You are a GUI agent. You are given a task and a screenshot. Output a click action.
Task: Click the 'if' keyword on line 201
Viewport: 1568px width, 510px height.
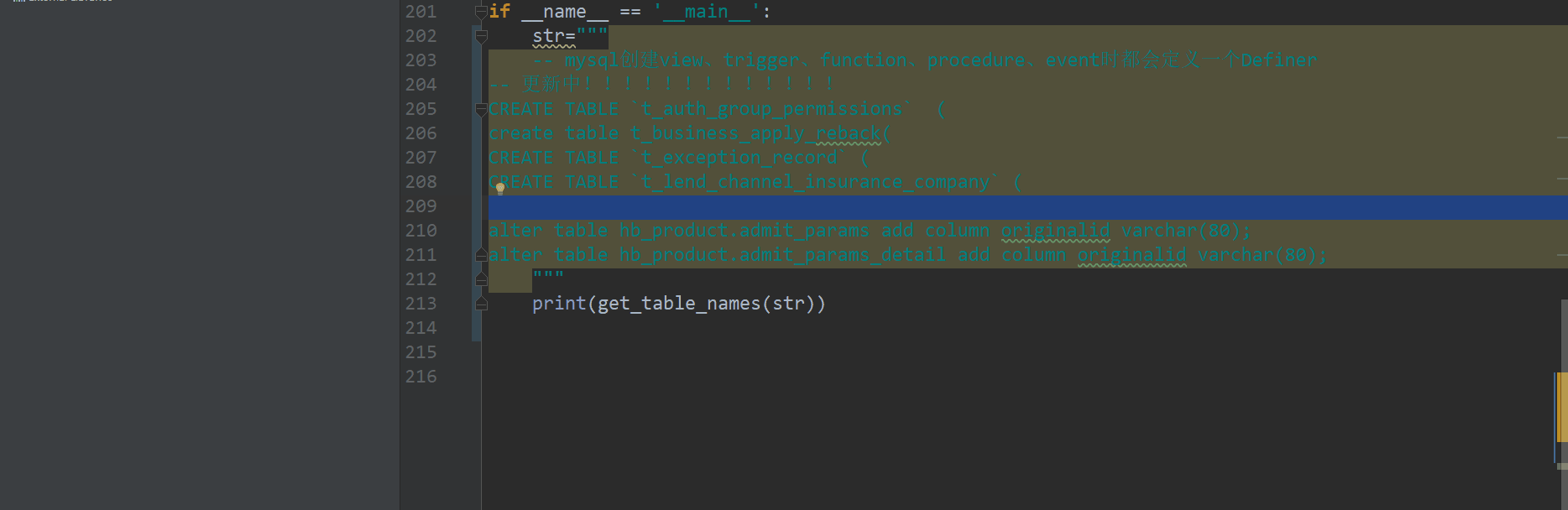coord(499,12)
